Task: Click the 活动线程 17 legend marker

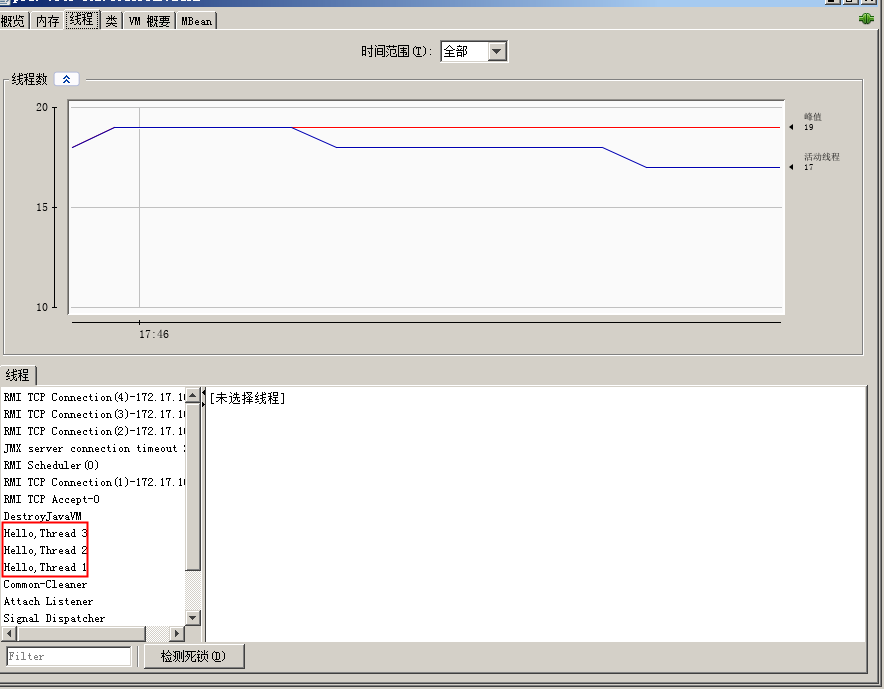Action: 792,167
